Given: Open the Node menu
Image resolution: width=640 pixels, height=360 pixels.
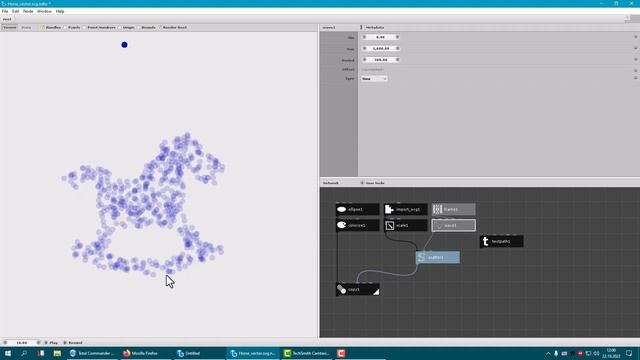Looking at the screenshot, I should 28,11.
